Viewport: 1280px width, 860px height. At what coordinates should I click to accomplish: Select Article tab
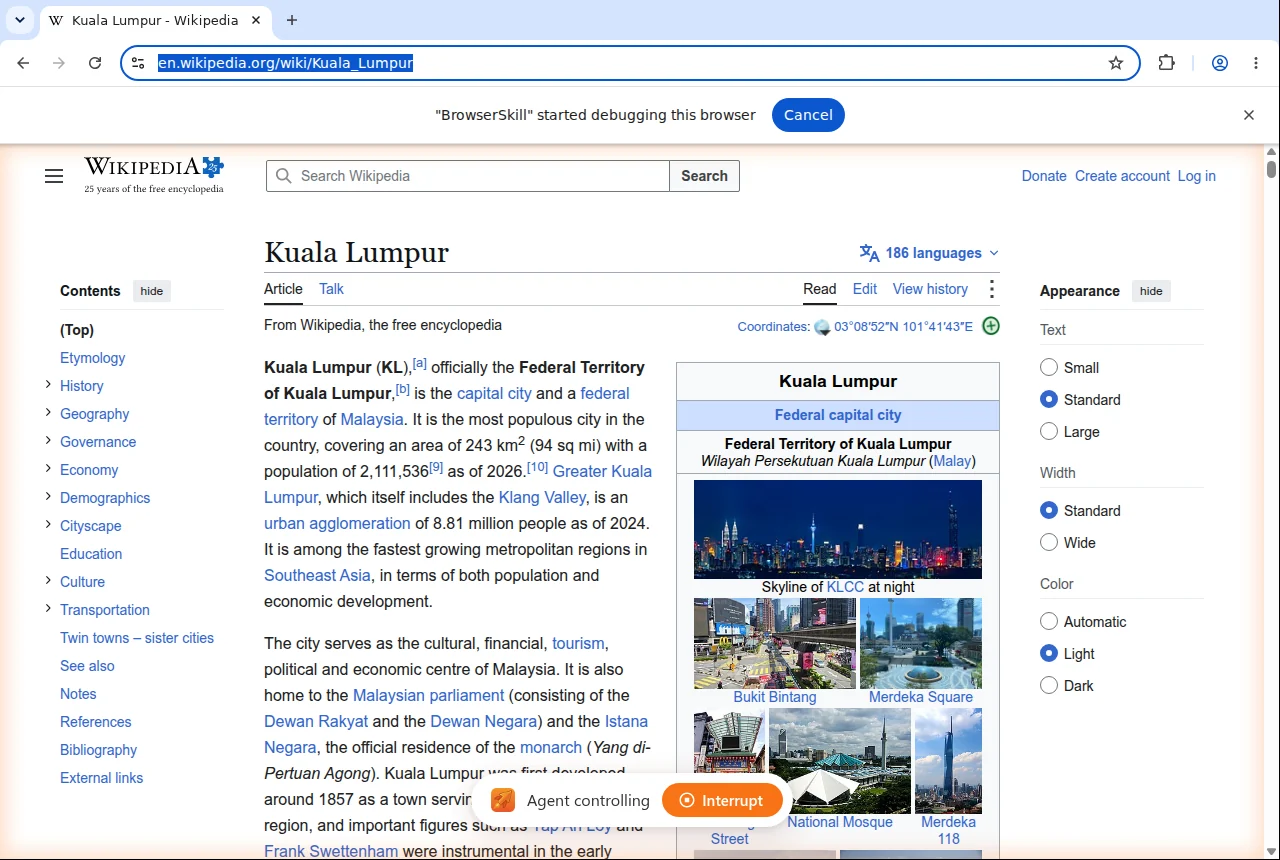pyautogui.click(x=283, y=289)
